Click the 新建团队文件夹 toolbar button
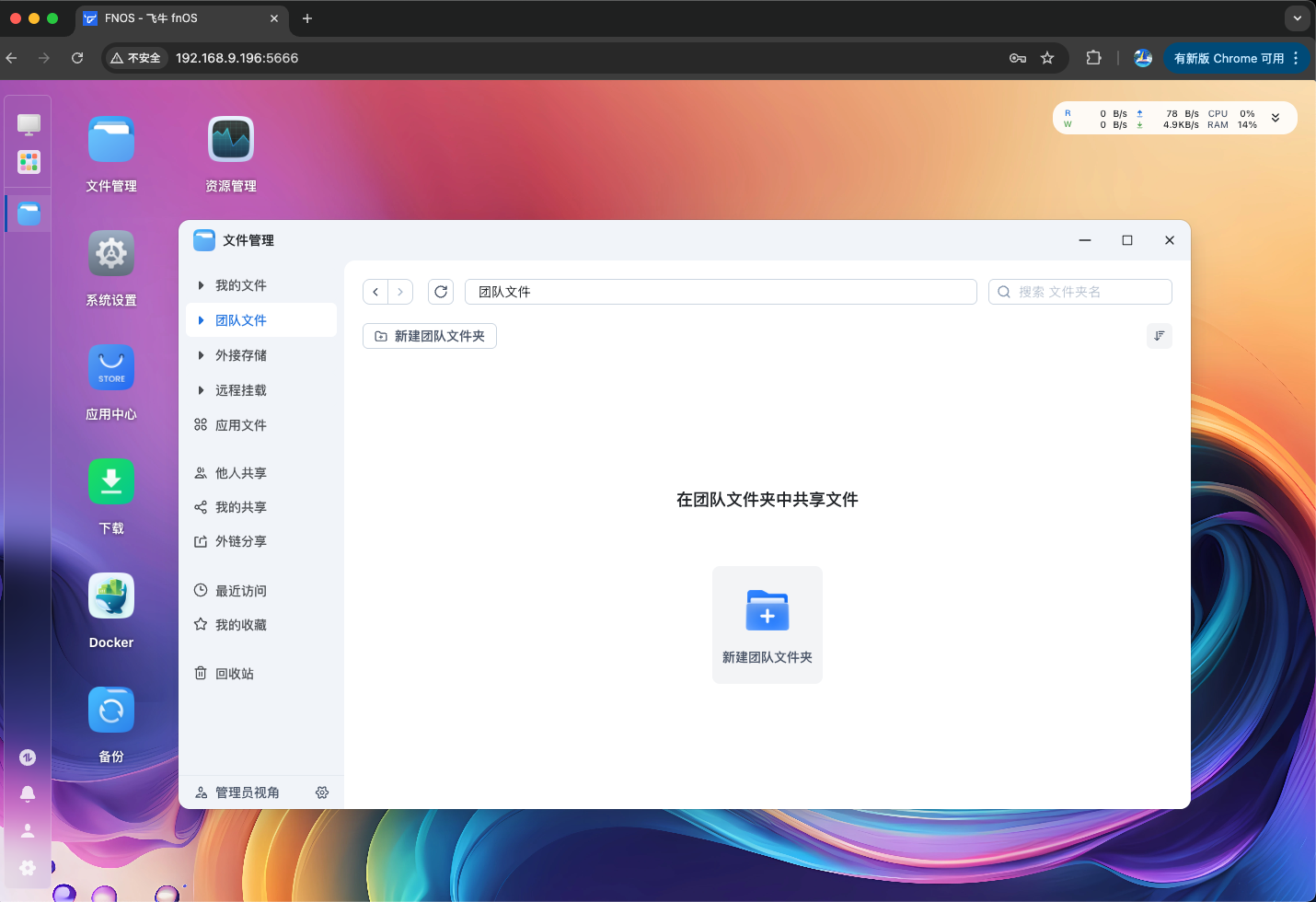The height and width of the screenshot is (902, 1316). [x=430, y=336]
